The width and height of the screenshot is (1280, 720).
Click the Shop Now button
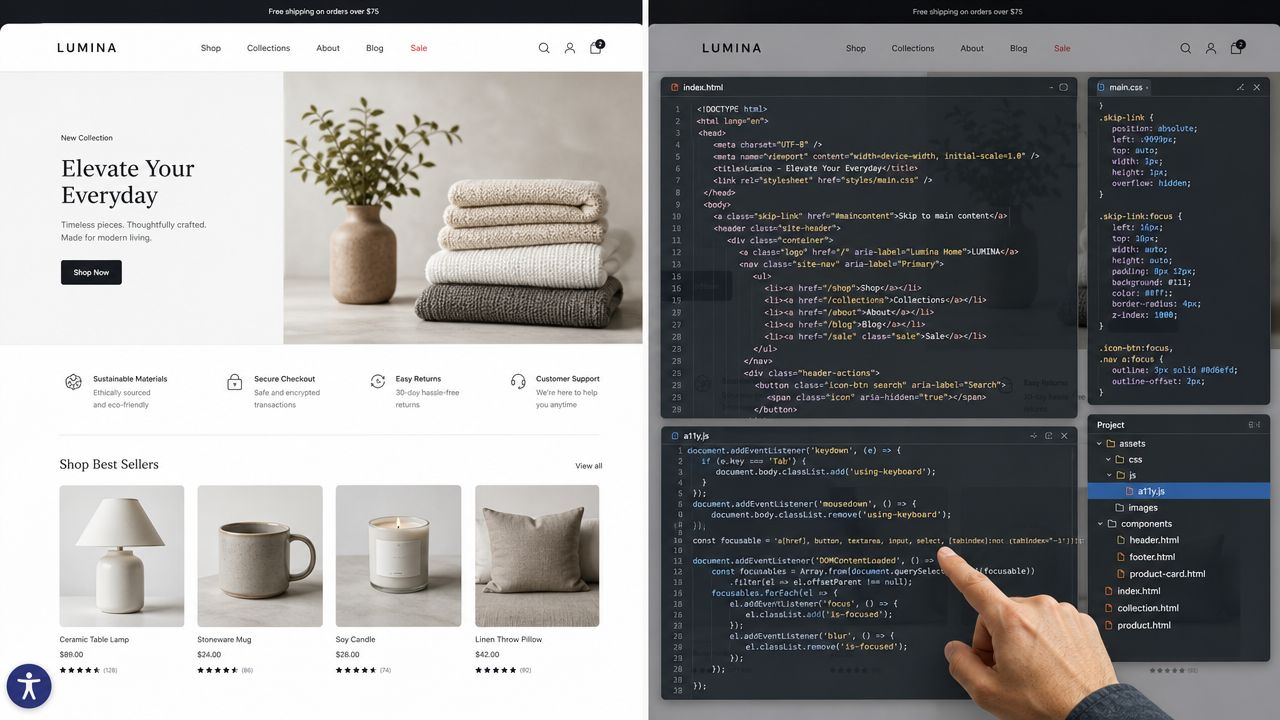[x=91, y=272]
